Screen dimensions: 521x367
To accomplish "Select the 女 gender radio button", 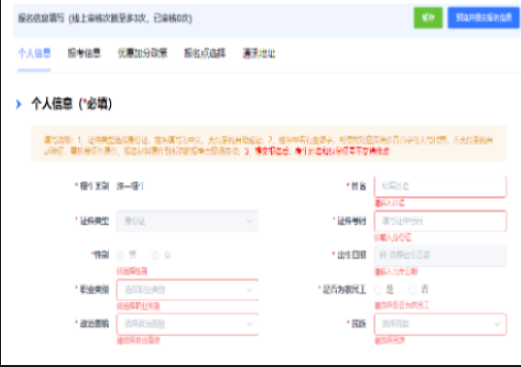I will 155,256.
